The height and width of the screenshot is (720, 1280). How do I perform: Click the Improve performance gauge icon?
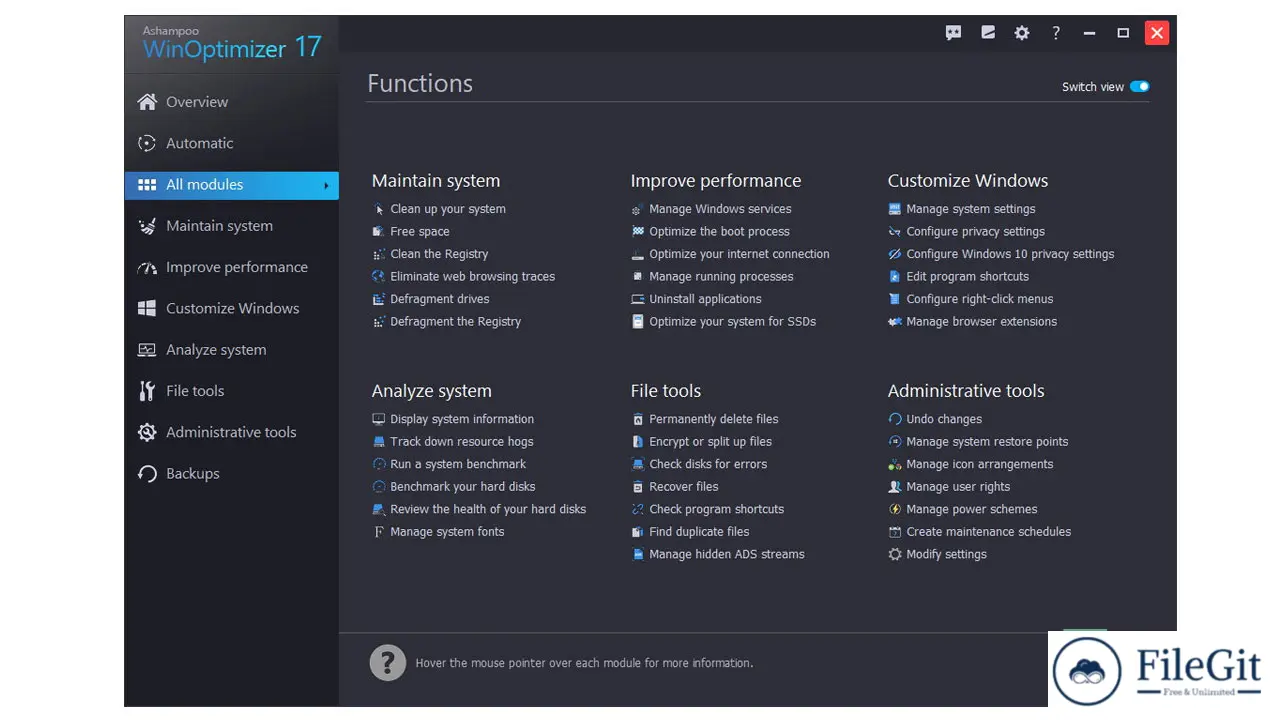pos(147,267)
